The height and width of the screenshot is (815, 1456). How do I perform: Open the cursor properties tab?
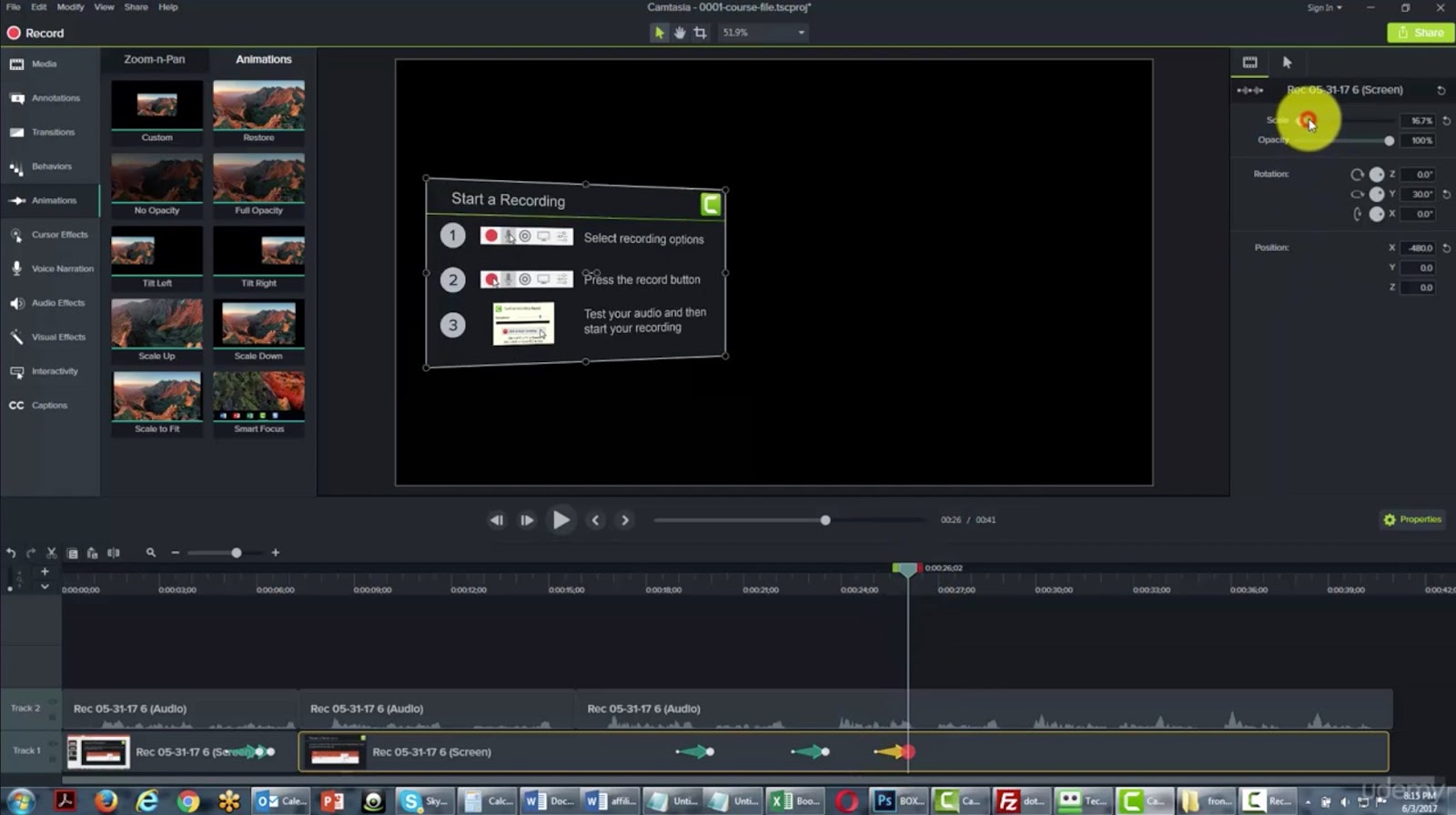point(1287,63)
